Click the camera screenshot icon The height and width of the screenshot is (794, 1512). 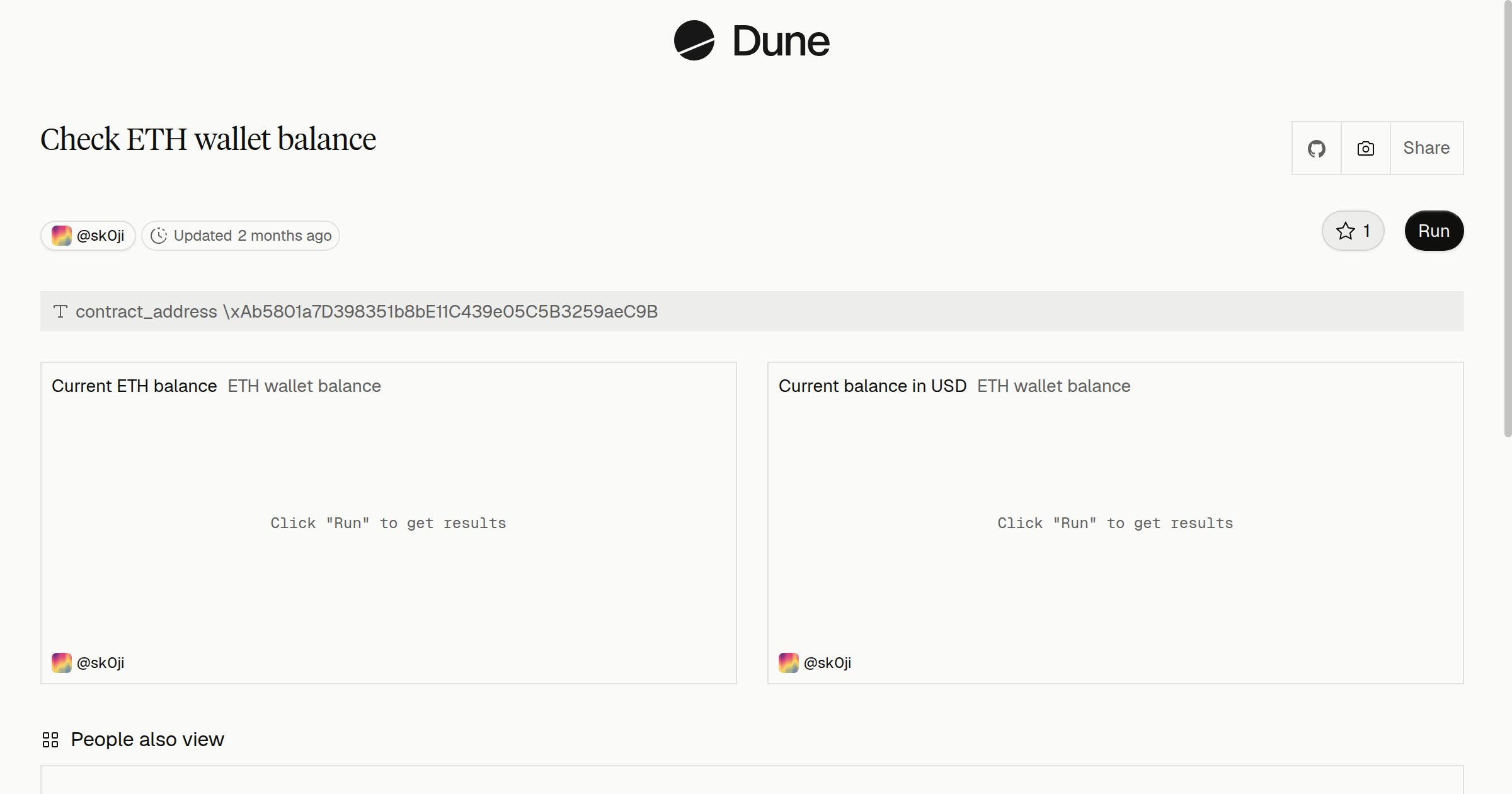[1365, 148]
